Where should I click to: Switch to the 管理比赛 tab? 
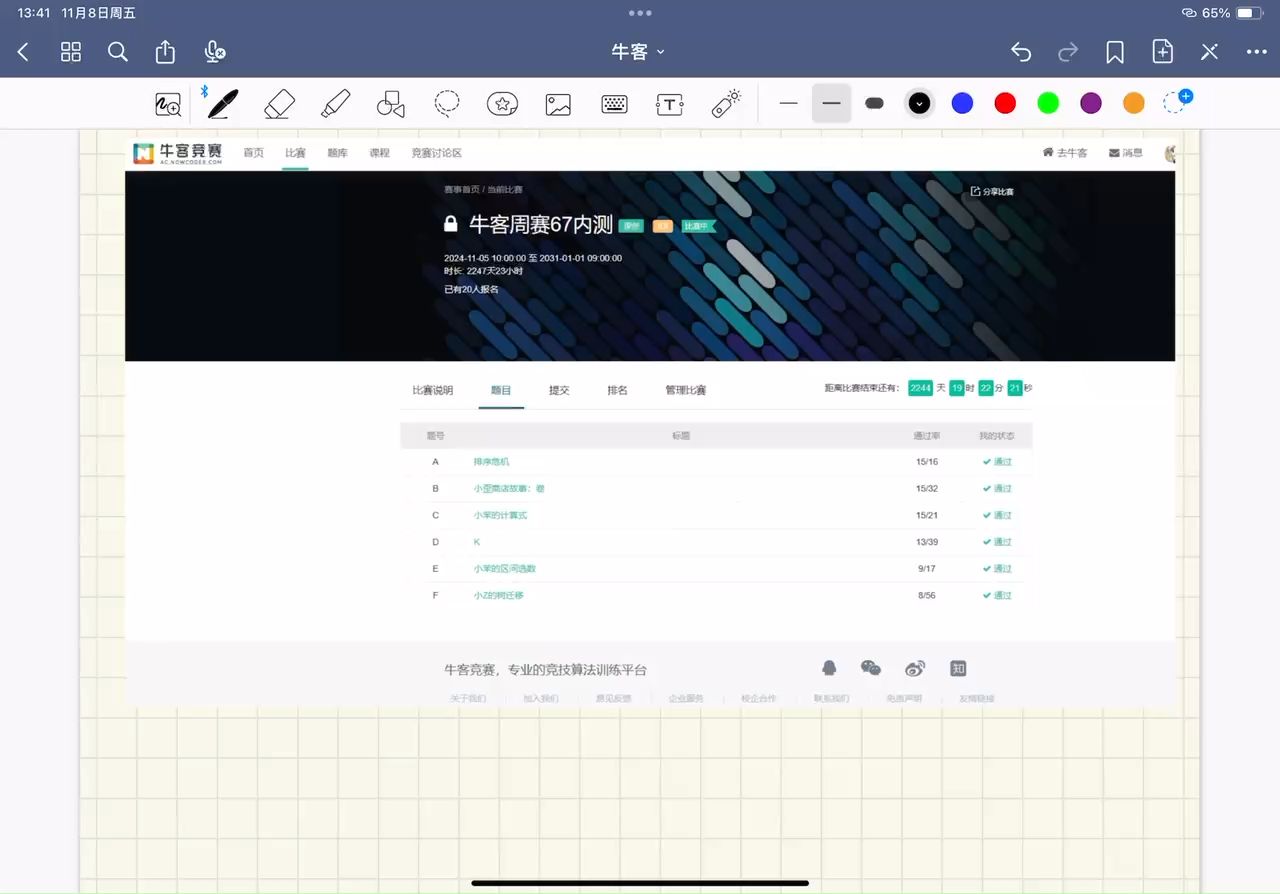click(686, 390)
